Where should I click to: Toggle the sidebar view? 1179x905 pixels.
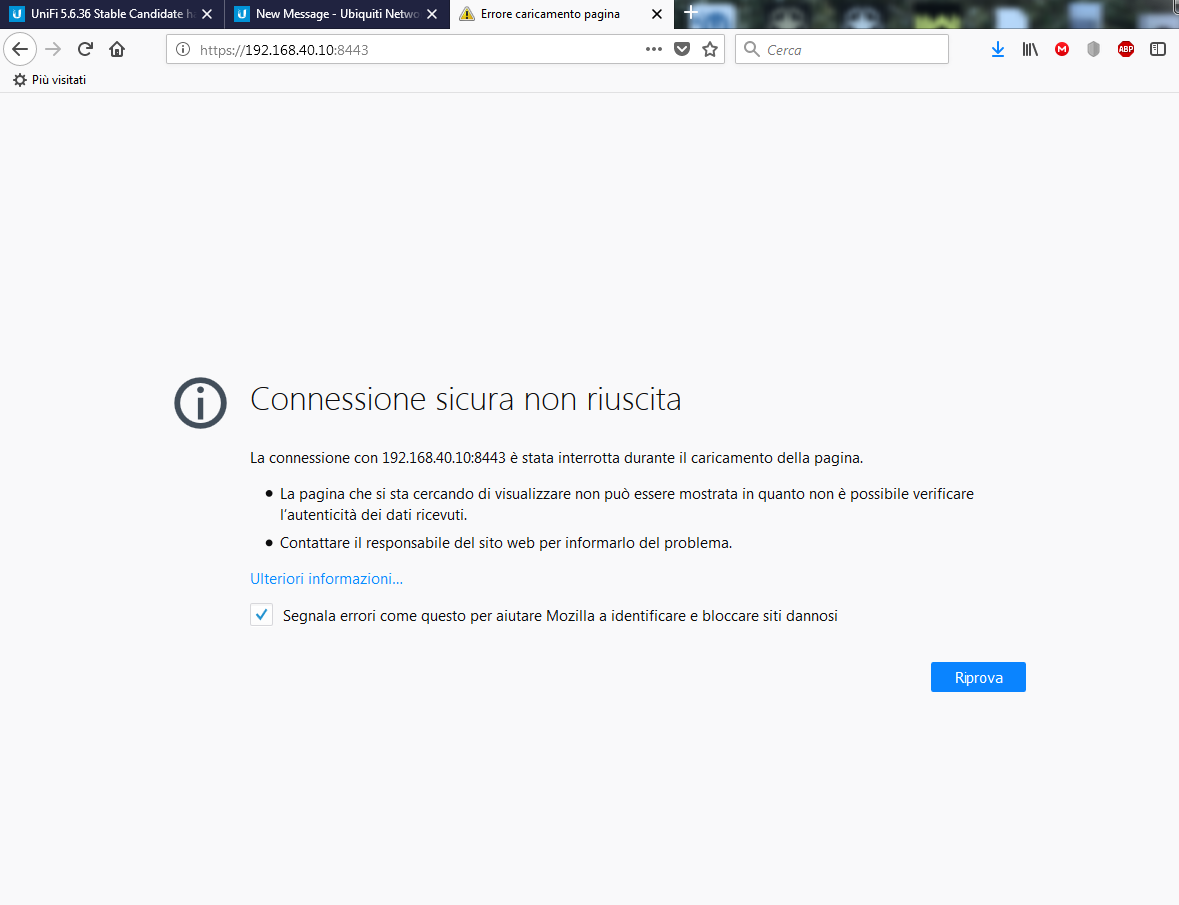tap(1157, 49)
